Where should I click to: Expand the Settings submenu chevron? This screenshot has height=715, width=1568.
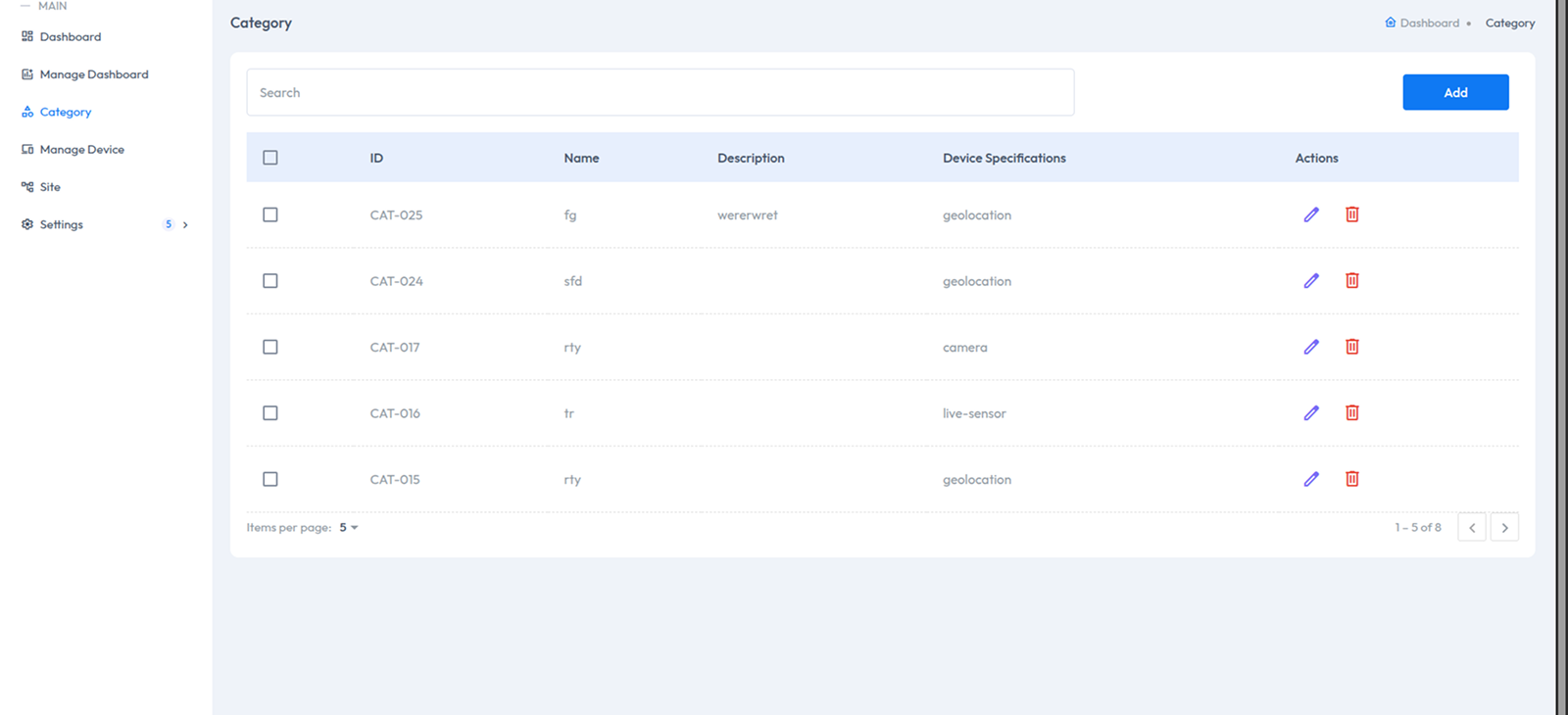click(185, 224)
